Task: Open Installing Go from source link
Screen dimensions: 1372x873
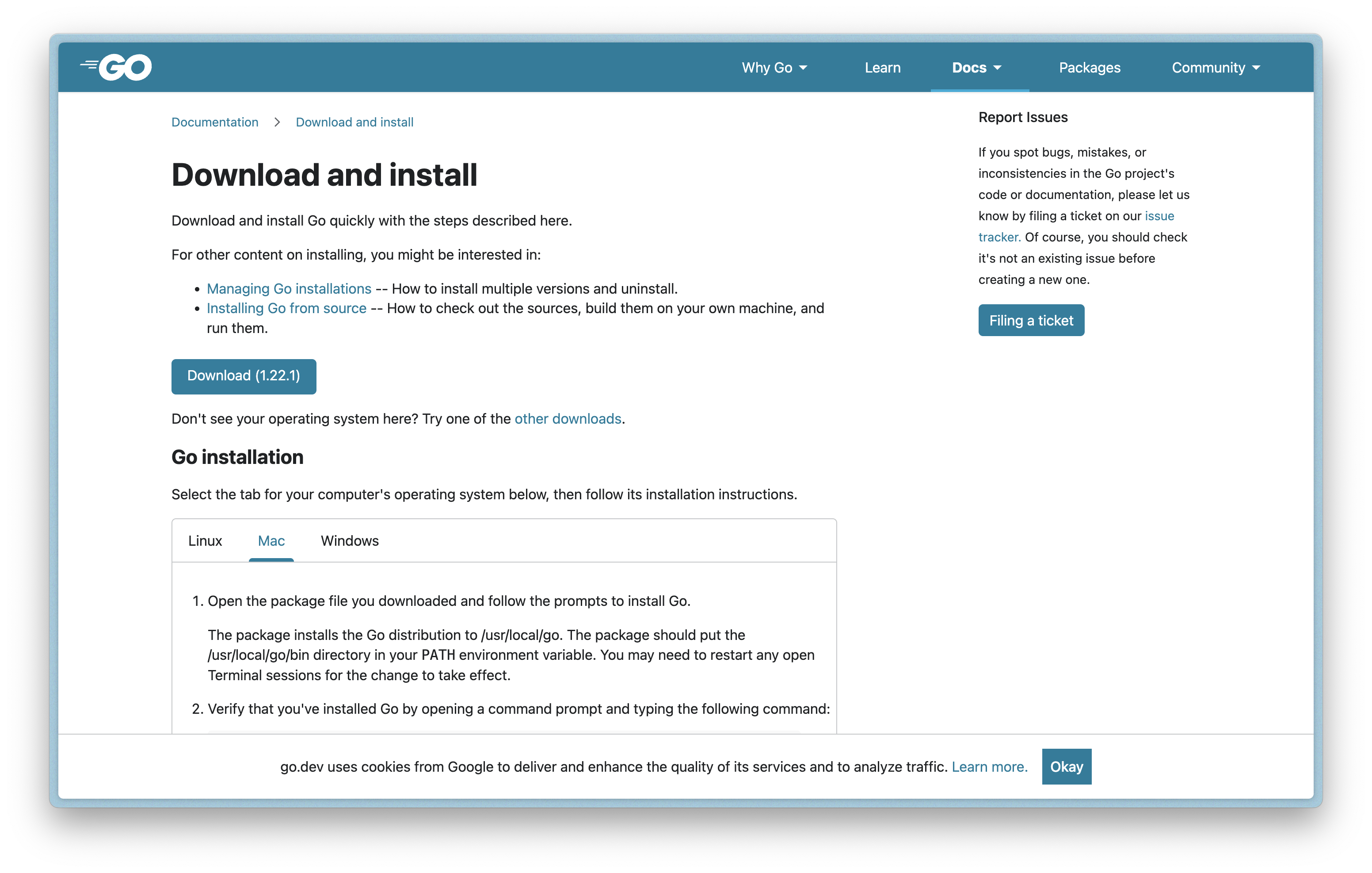Action: tap(286, 308)
